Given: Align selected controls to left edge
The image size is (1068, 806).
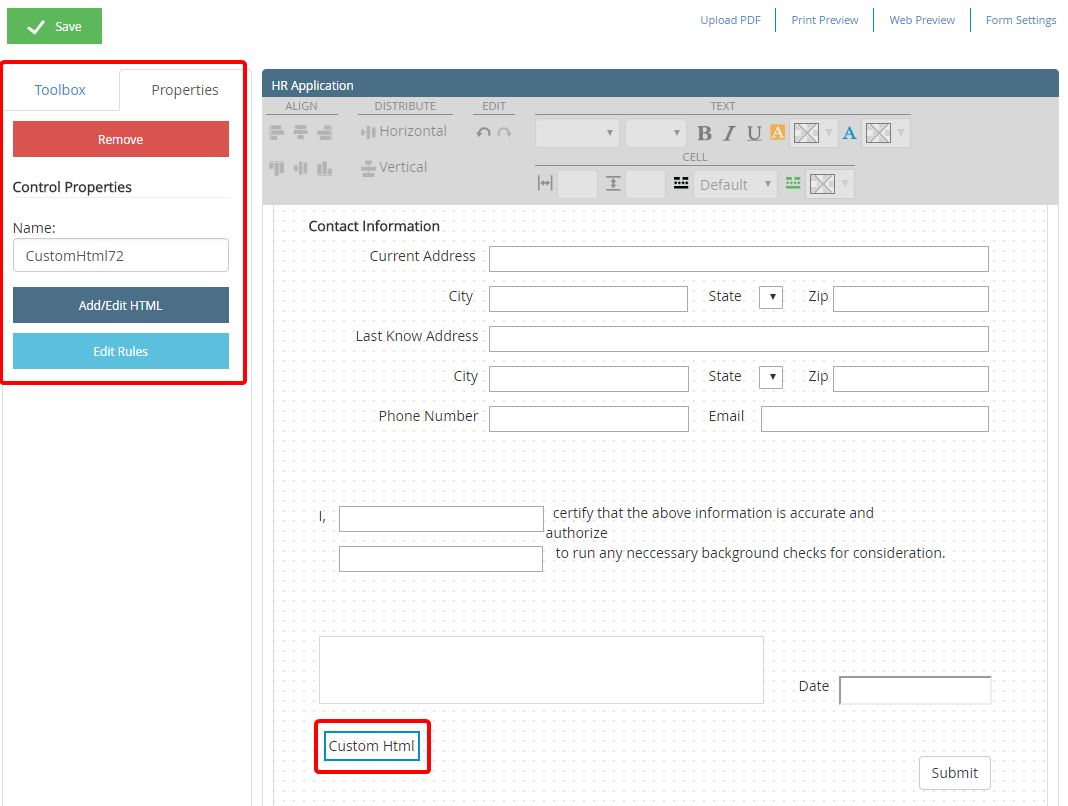Looking at the screenshot, I should pos(276,132).
